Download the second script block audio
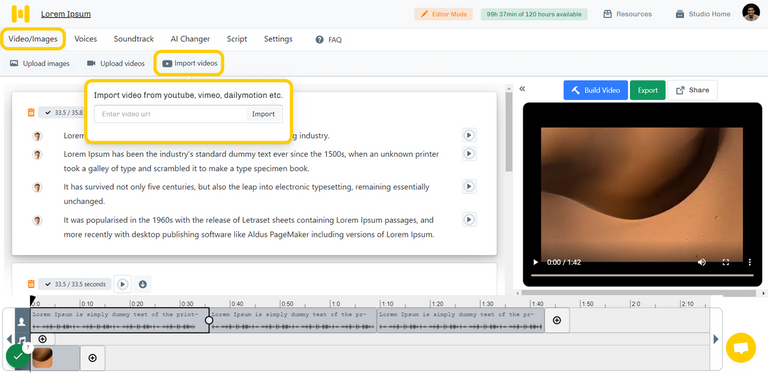768x373 pixels. coord(143,284)
